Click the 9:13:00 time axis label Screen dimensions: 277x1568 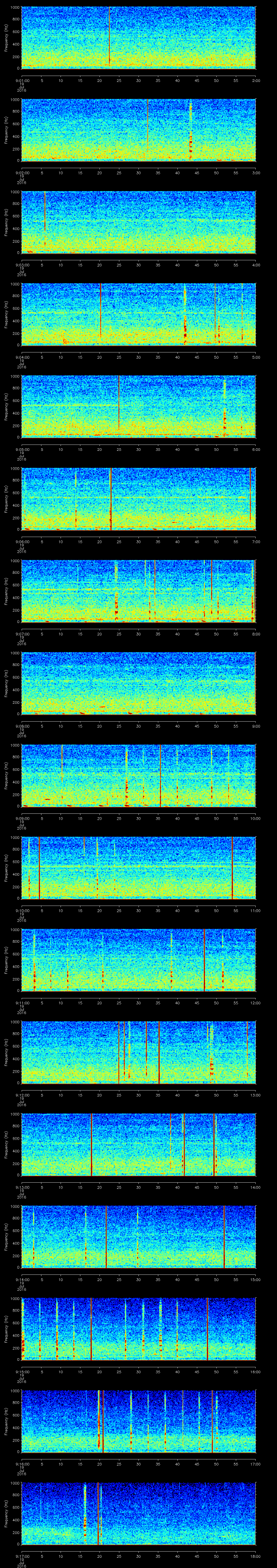pos(22,1187)
